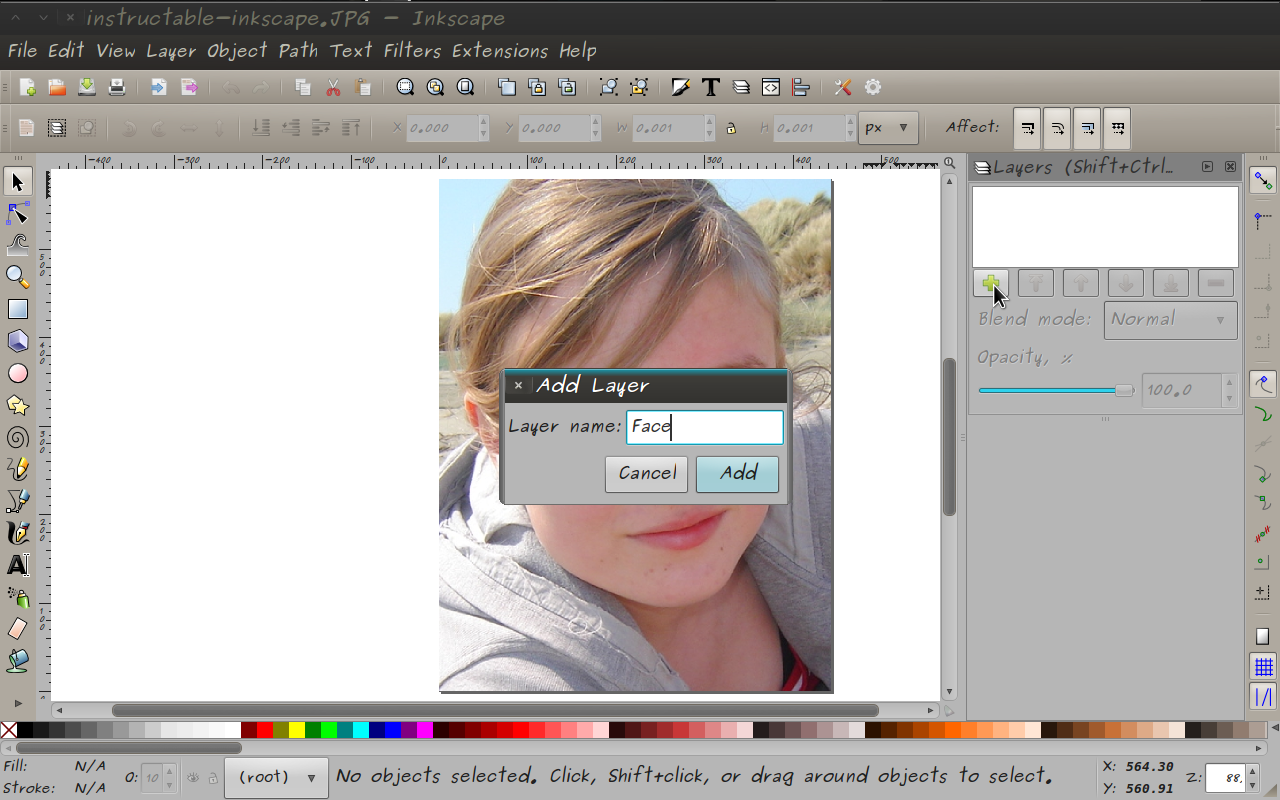Select the Spiral tool
This screenshot has height=800, width=1280.
(17, 437)
